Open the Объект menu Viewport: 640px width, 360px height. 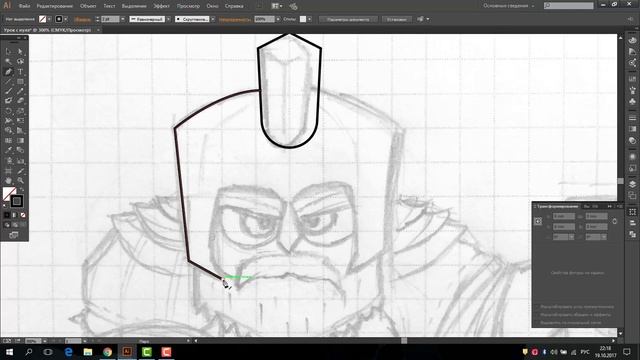(x=88, y=6)
